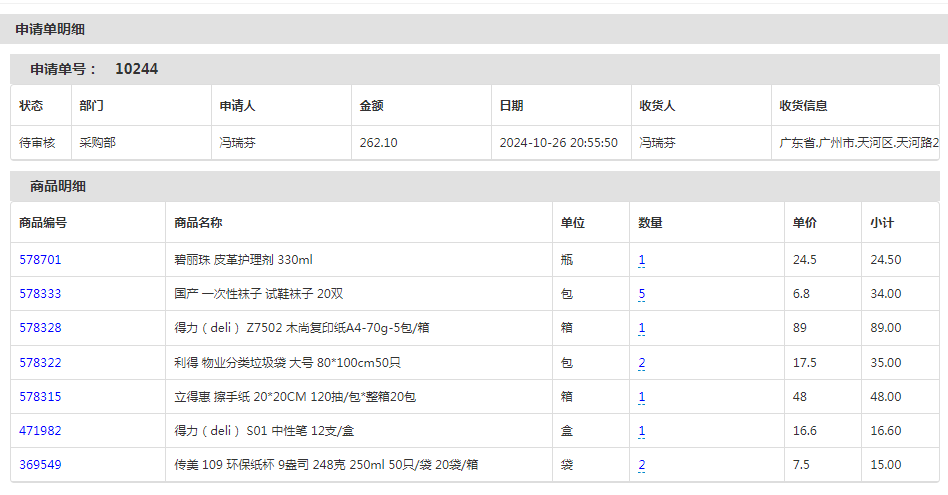
Task: Click product name 碧丽珠 皮革护理剂 330ml
Action: (x=244, y=260)
